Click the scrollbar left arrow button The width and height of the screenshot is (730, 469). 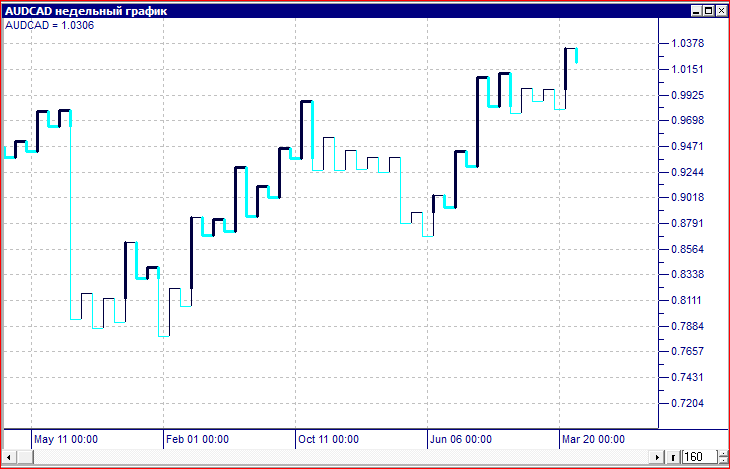pyautogui.click(x=9, y=457)
